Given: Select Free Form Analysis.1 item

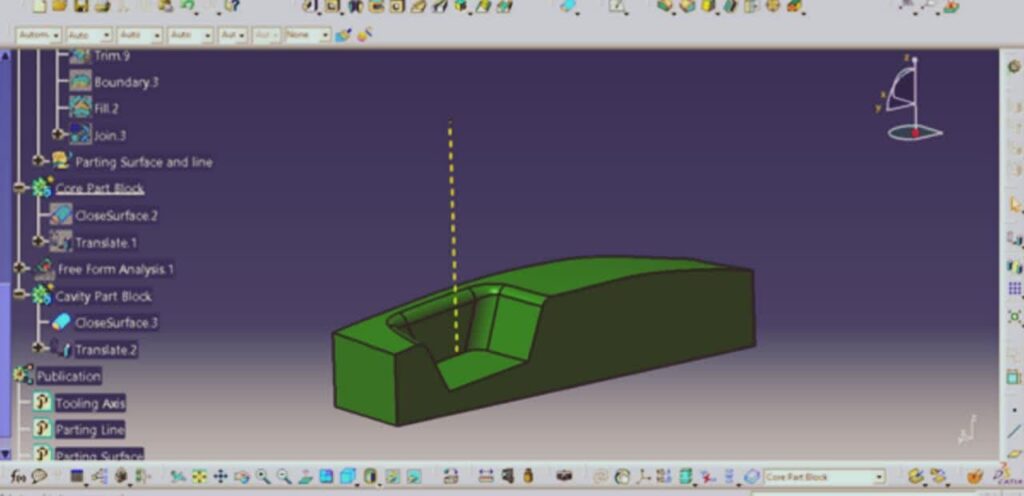Looking at the screenshot, I should pyautogui.click(x=115, y=269).
